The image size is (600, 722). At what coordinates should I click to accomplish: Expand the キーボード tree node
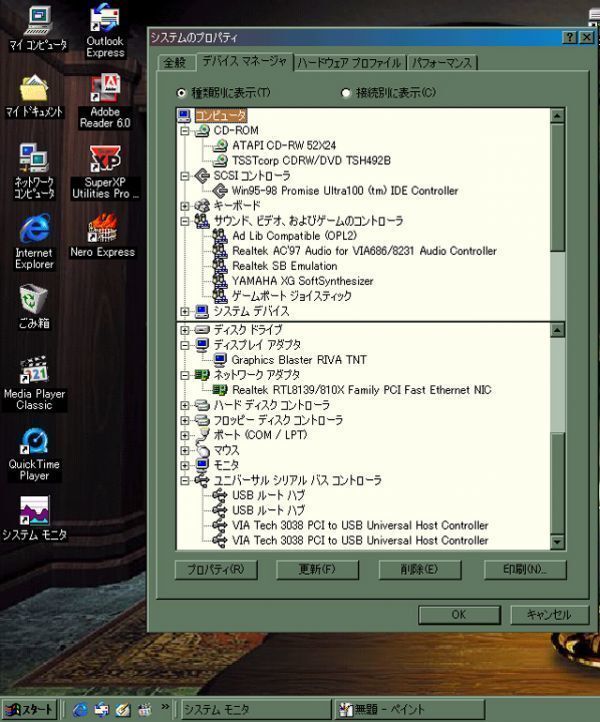tap(185, 205)
